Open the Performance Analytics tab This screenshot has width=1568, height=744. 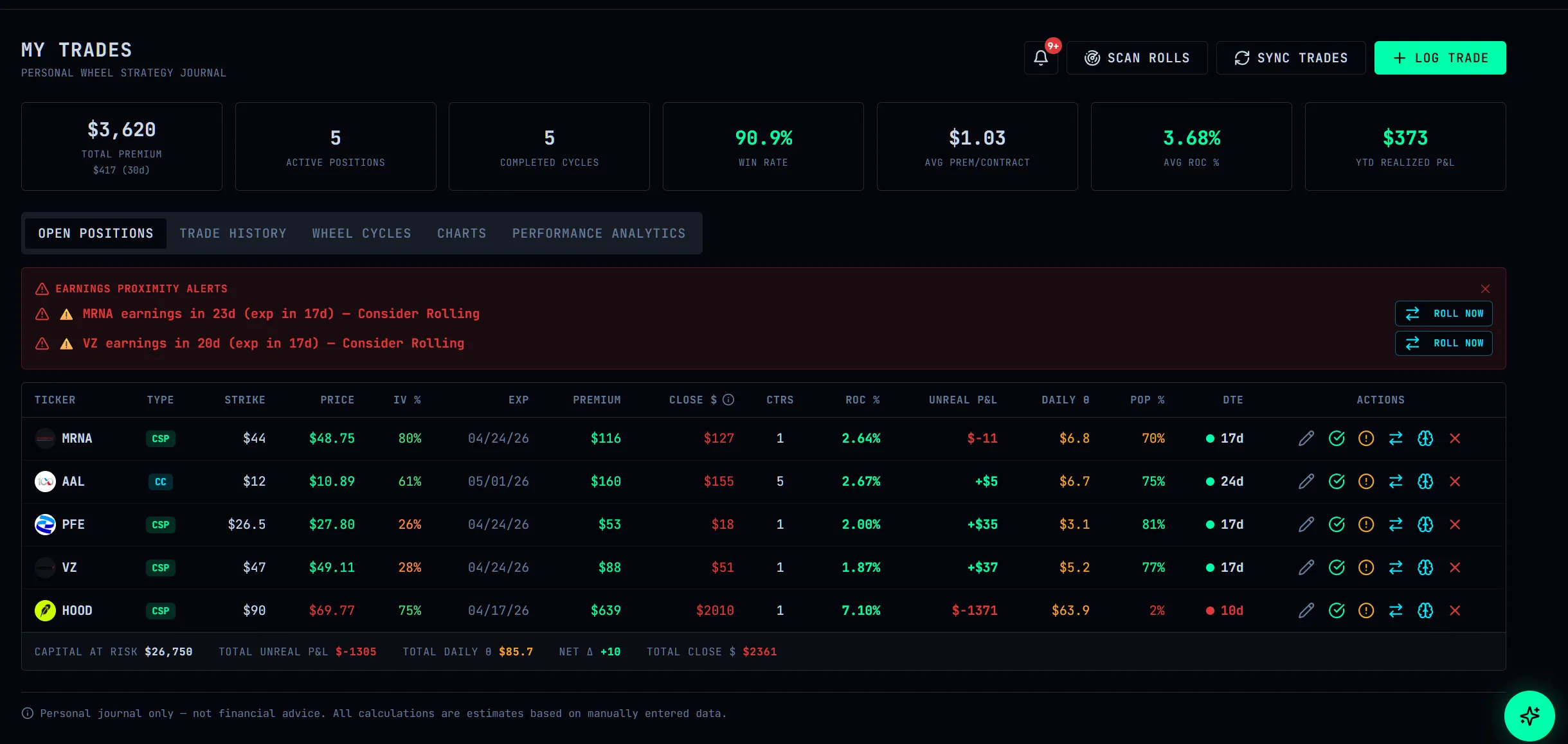(x=599, y=233)
